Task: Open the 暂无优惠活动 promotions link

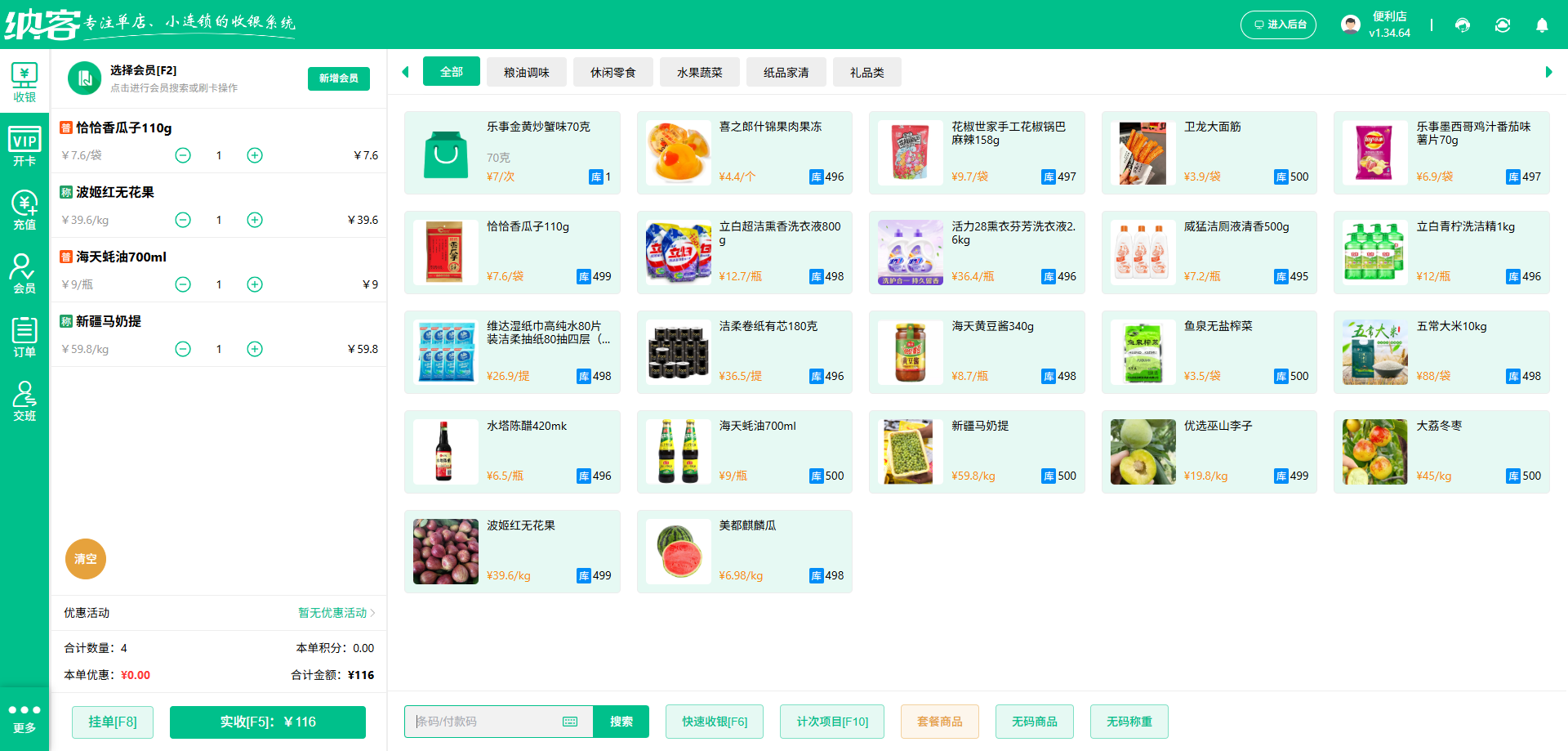Action: click(x=336, y=613)
